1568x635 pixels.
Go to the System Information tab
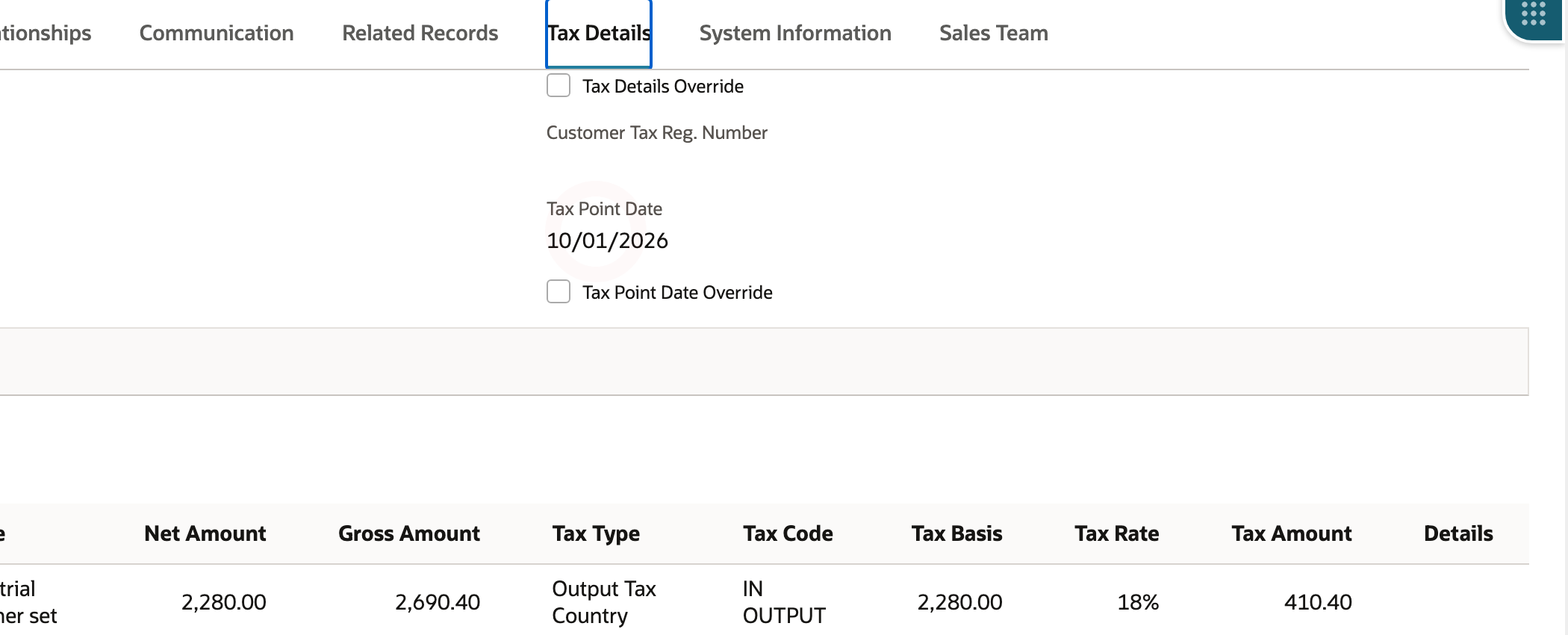[795, 33]
